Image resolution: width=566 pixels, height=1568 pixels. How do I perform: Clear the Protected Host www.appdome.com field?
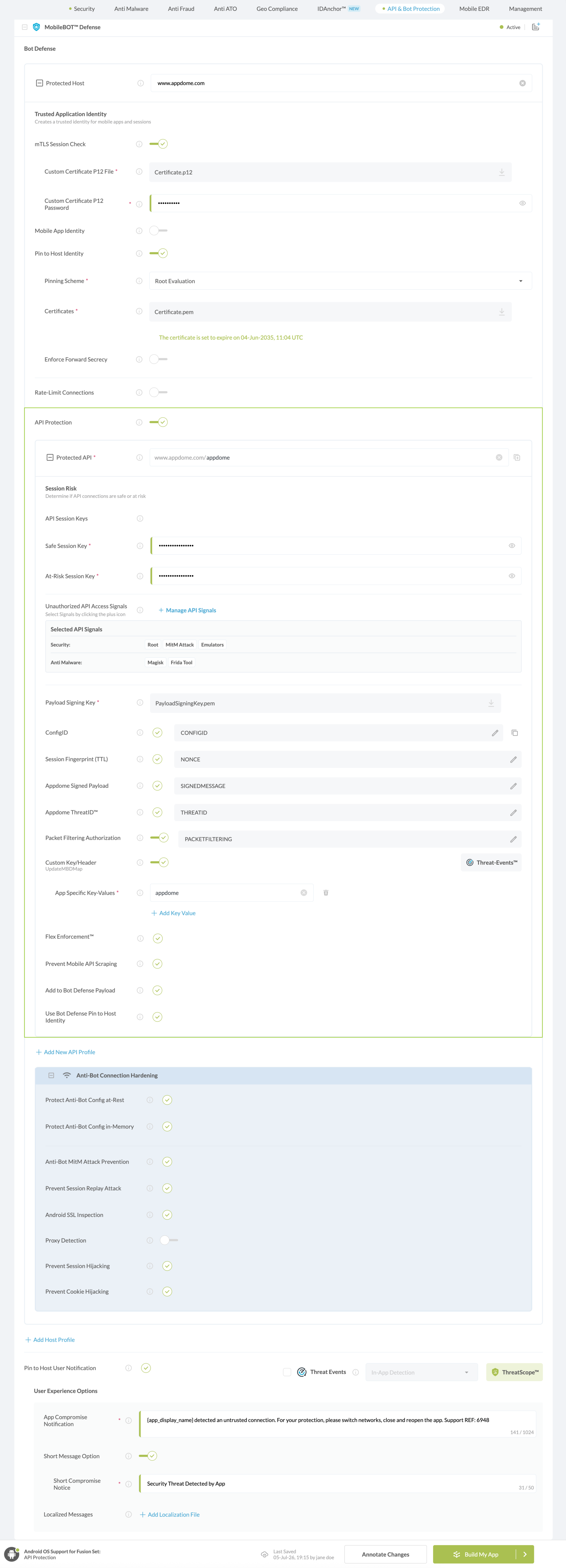click(x=522, y=83)
